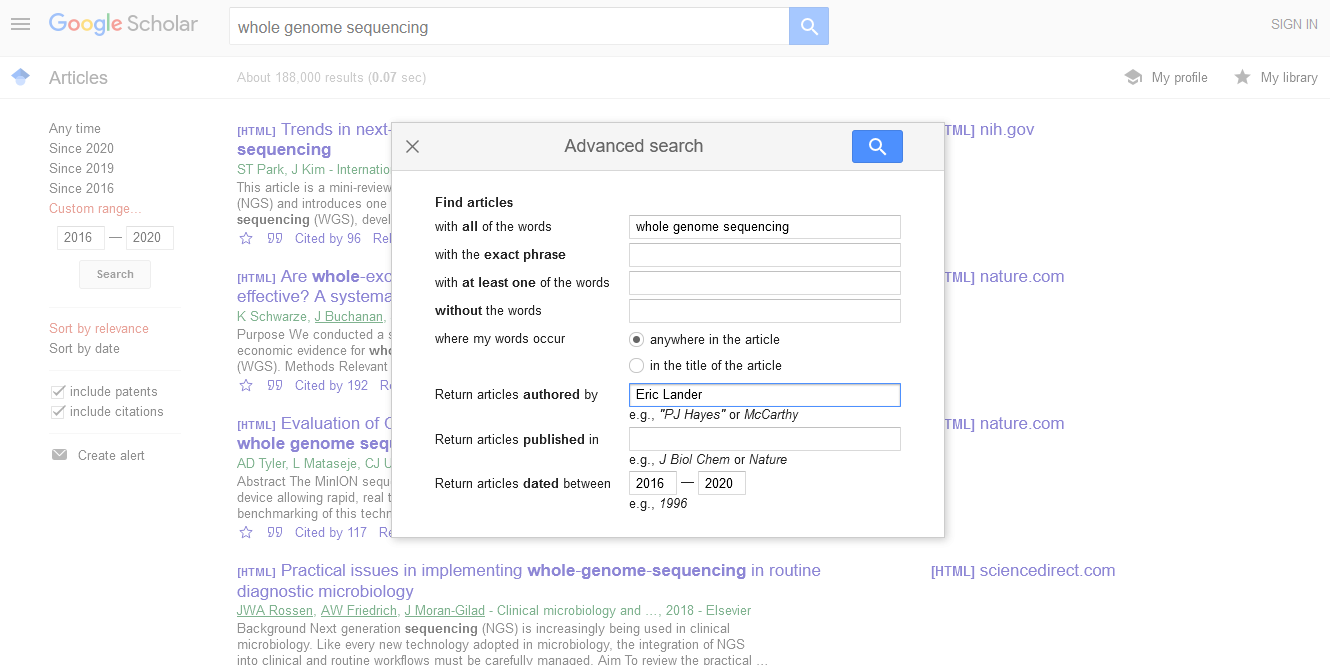Open Cited by 192 link
Viewport: 1330px width, 665px height.
coord(331,386)
